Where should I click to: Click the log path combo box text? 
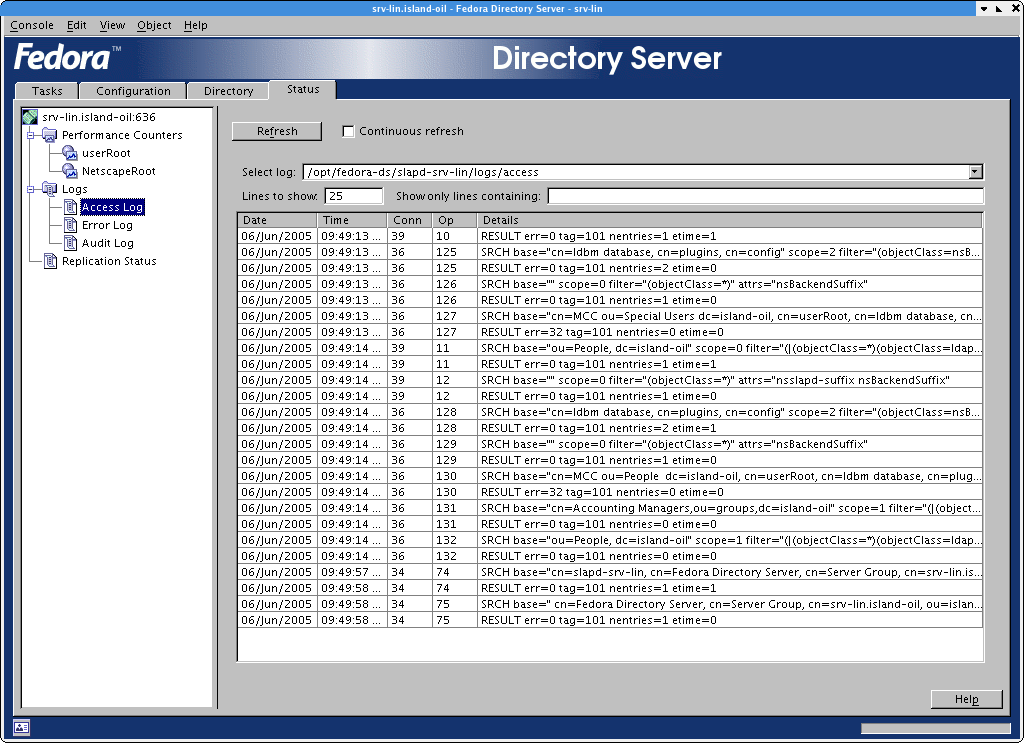423,172
